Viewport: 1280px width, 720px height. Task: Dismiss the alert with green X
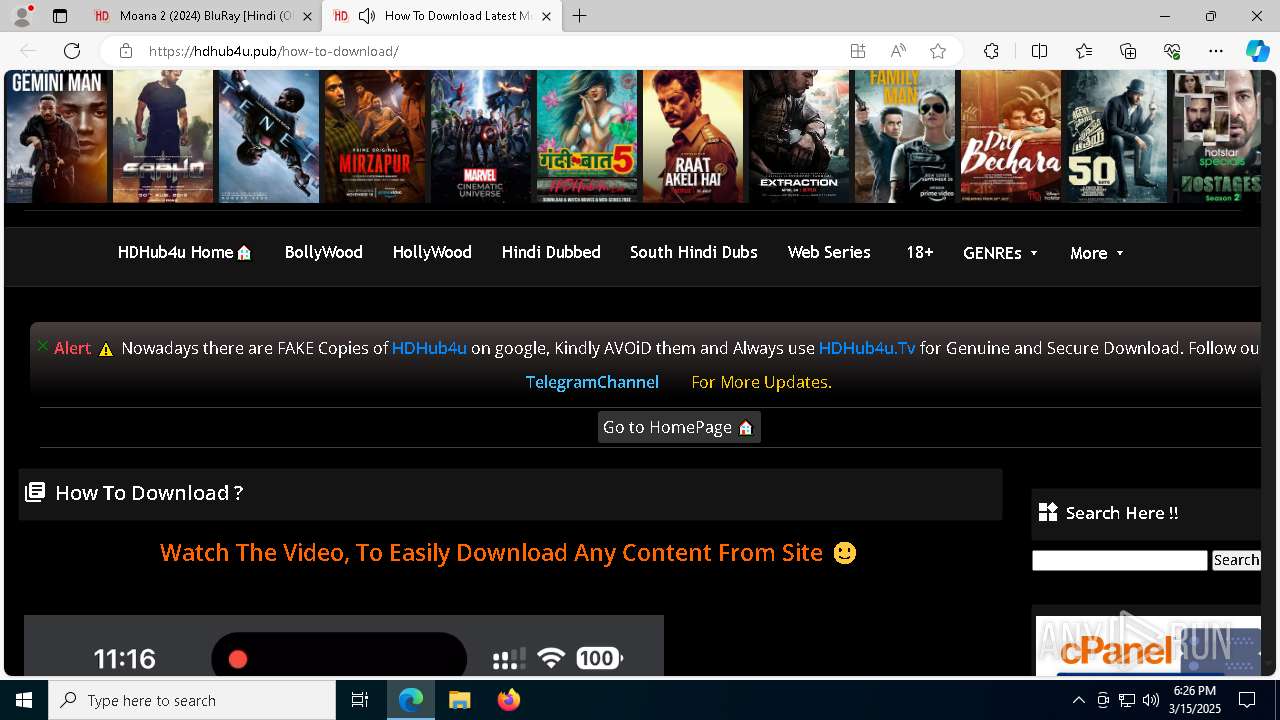click(x=43, y=346)
